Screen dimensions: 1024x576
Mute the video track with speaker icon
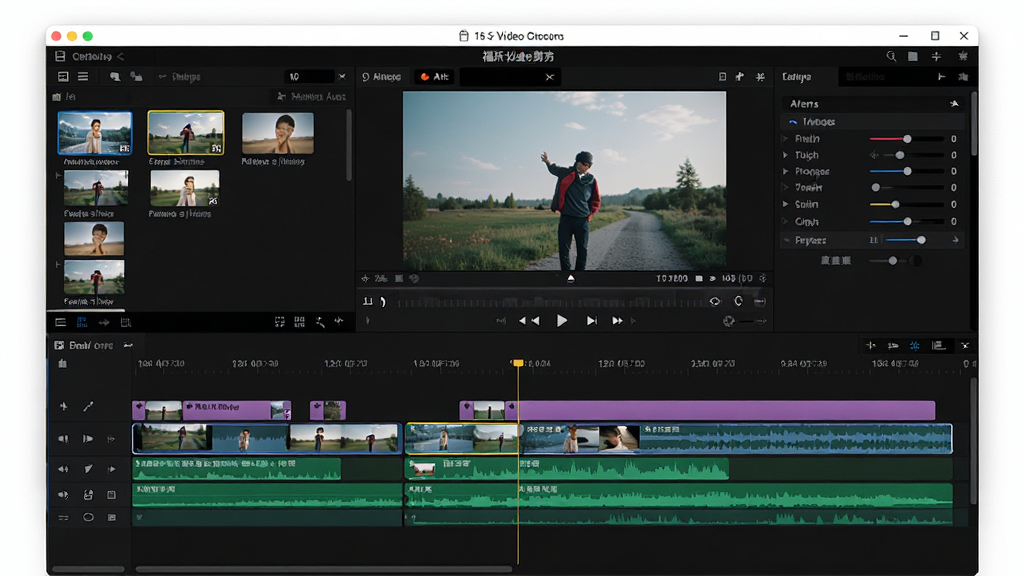point(63,439)
